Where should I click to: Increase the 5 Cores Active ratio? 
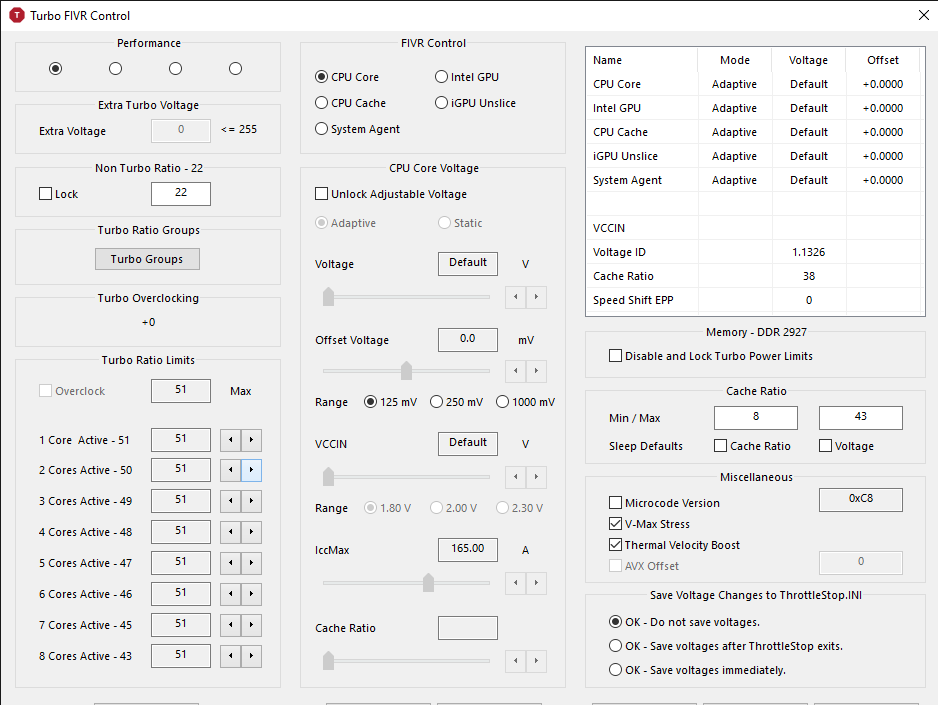pyautogui.click(x=251, y=563)
